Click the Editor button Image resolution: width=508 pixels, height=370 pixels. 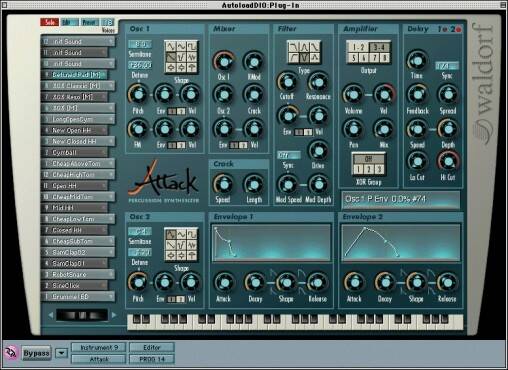point(152,347)
